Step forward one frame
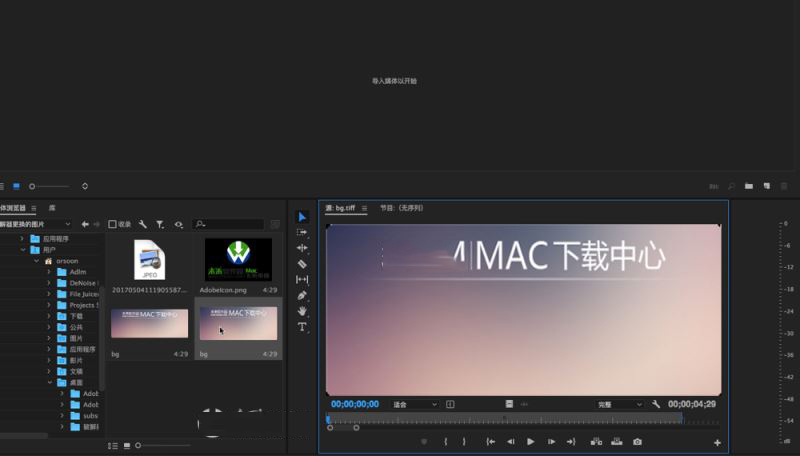The height and width of the screenshot is (456, 800). click(551, 442)
